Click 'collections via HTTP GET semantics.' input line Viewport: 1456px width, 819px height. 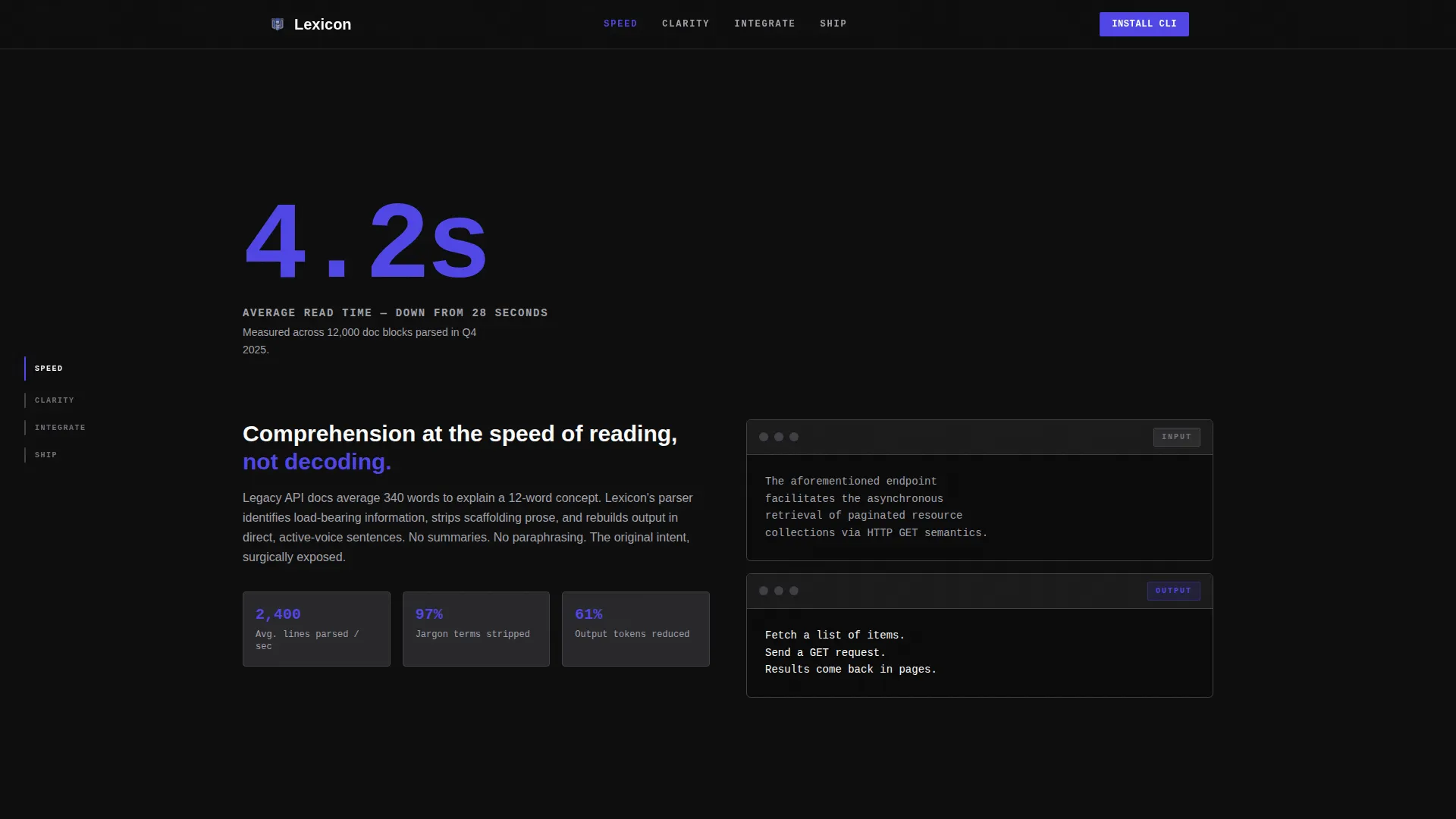877,533
